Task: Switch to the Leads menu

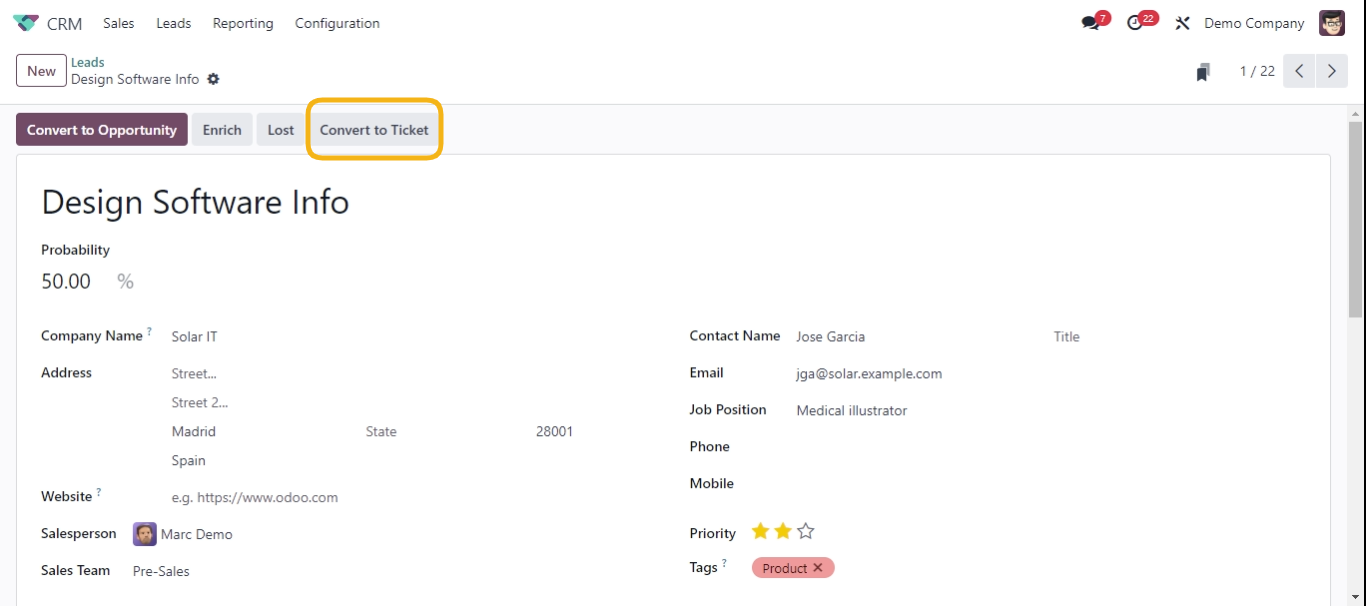Action: 173,23
